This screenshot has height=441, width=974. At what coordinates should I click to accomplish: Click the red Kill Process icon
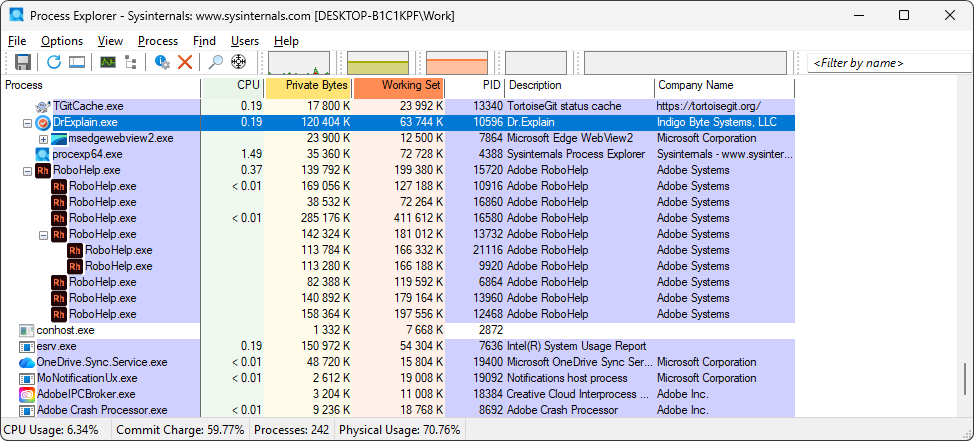185,62
